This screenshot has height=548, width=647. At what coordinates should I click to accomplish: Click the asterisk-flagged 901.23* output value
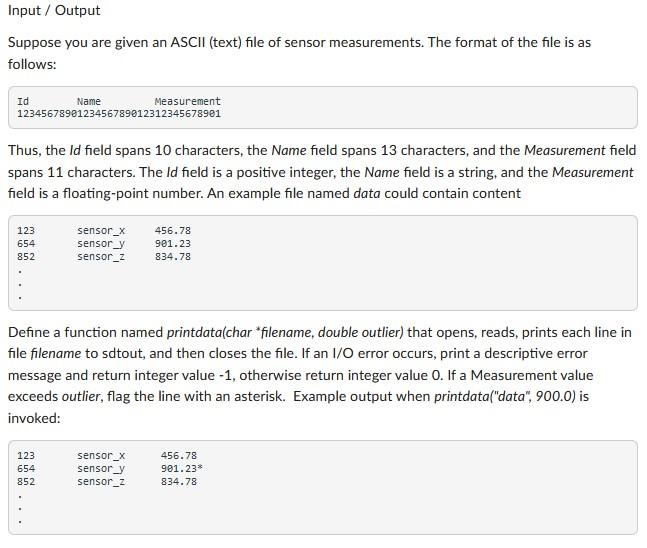point(181,469)
